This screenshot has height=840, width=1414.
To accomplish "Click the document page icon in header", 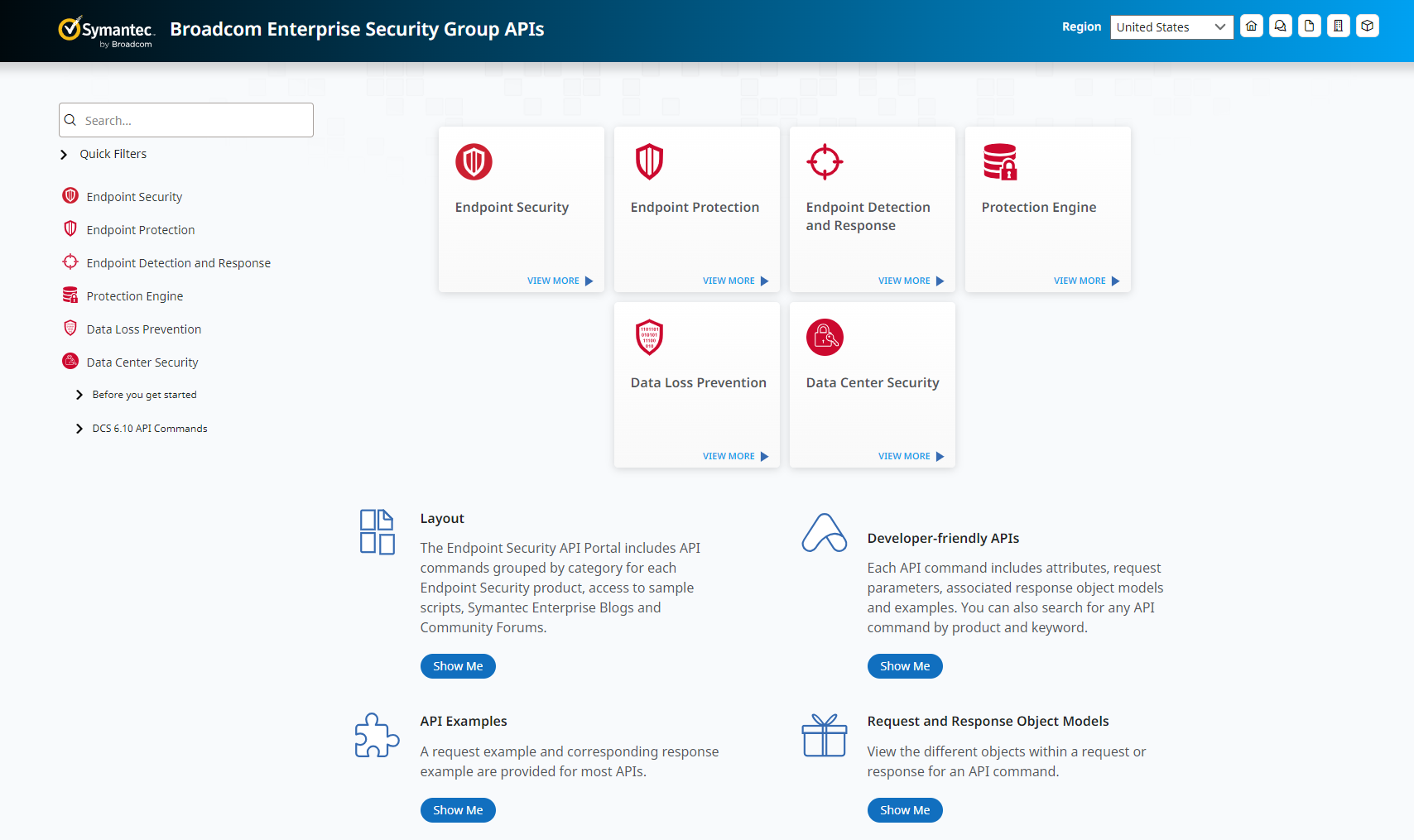I will click(x=1310, y=26).
